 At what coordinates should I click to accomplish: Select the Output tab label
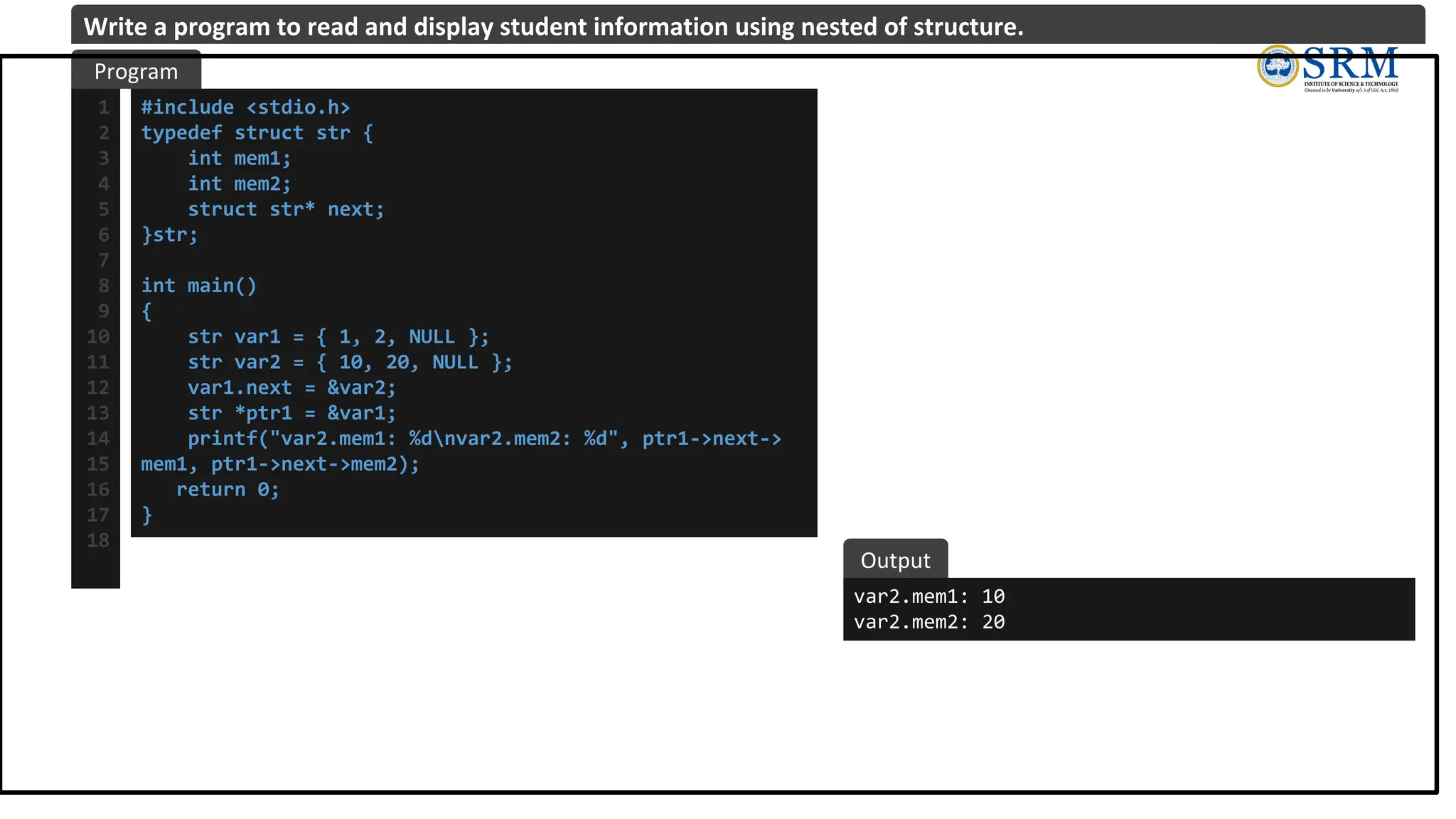tap(895, 560)
